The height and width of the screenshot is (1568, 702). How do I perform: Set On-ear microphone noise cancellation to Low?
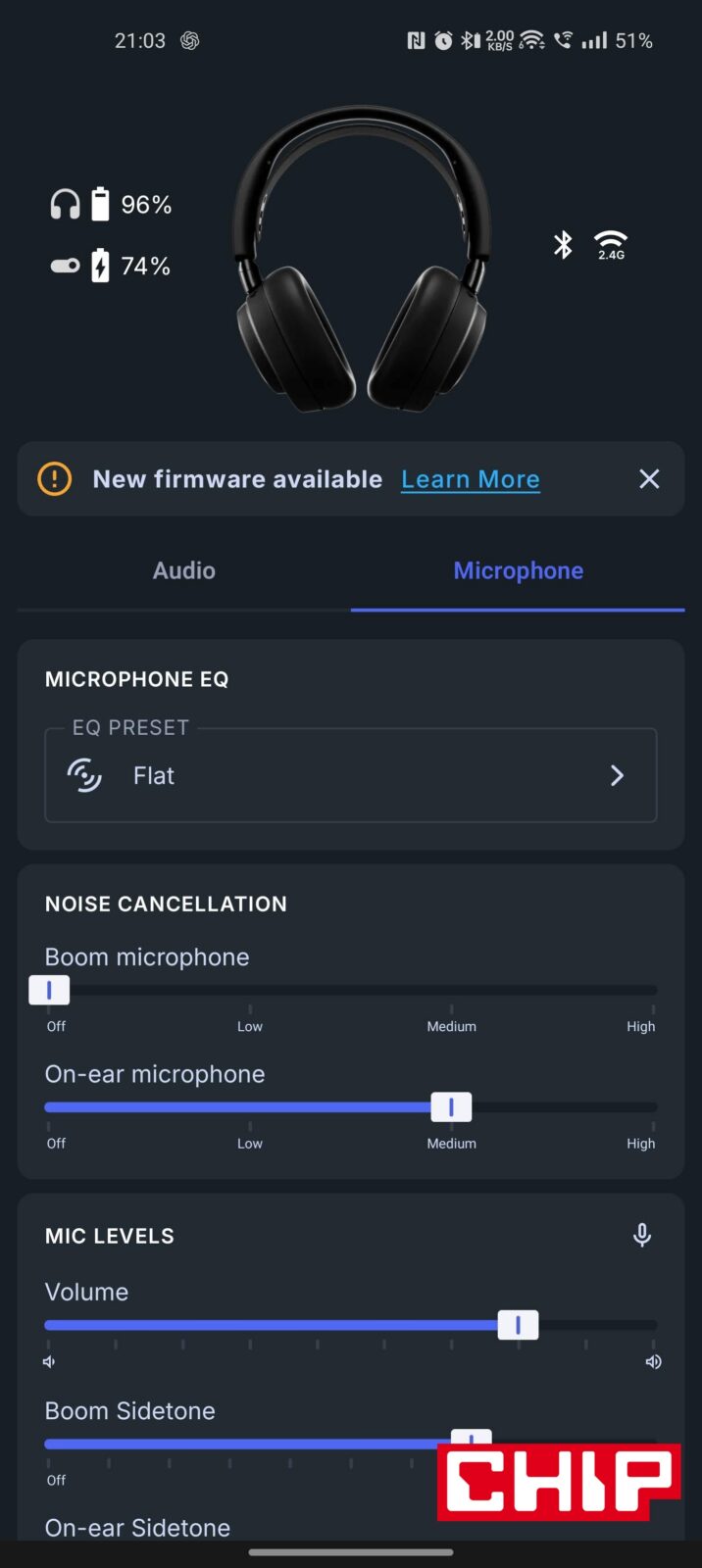pos(250,1107)
